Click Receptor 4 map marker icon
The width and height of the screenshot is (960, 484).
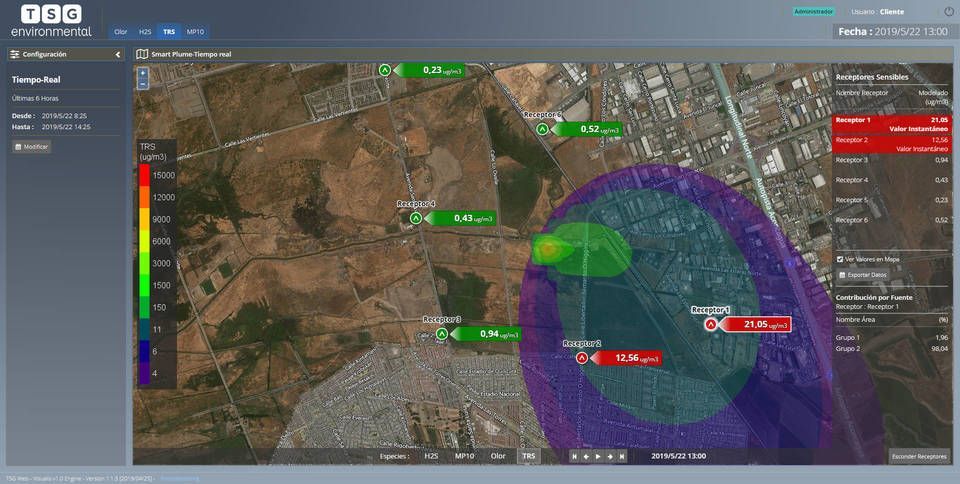point(416,218)
